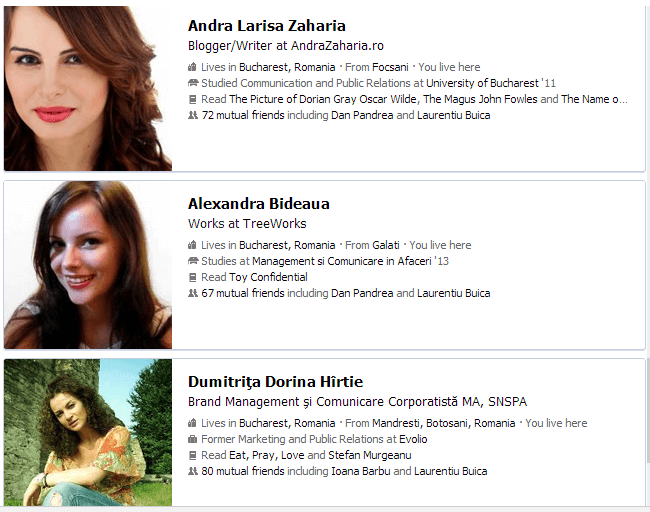Screen dimensions: 650x512
Task: View Dumitrița Dorina Hîrtie's profile photo
Action: pos(88,432)
